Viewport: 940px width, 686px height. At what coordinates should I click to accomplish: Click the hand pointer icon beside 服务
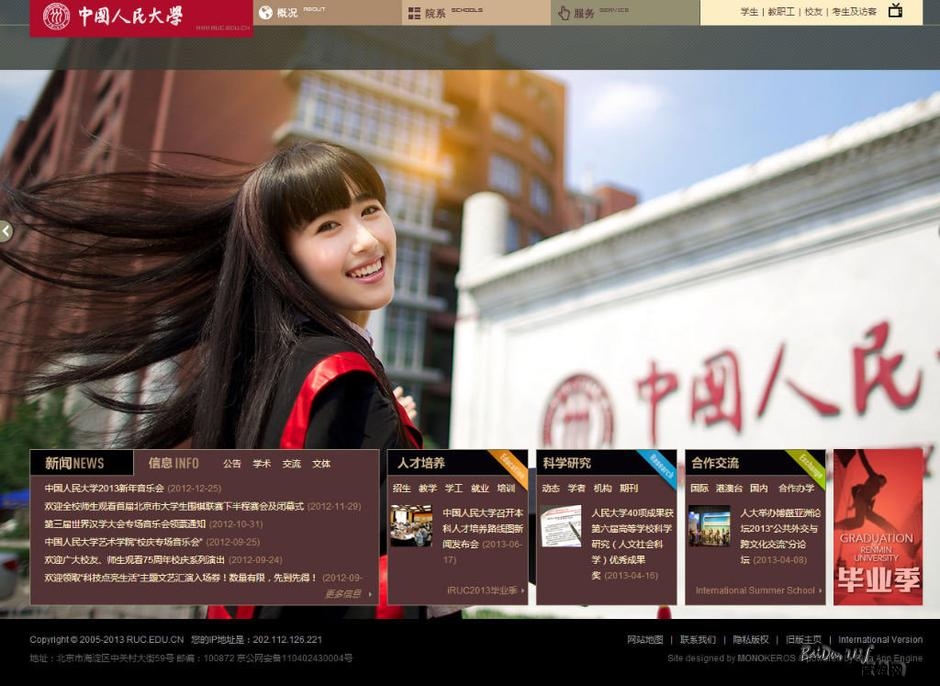pos(564,13)
